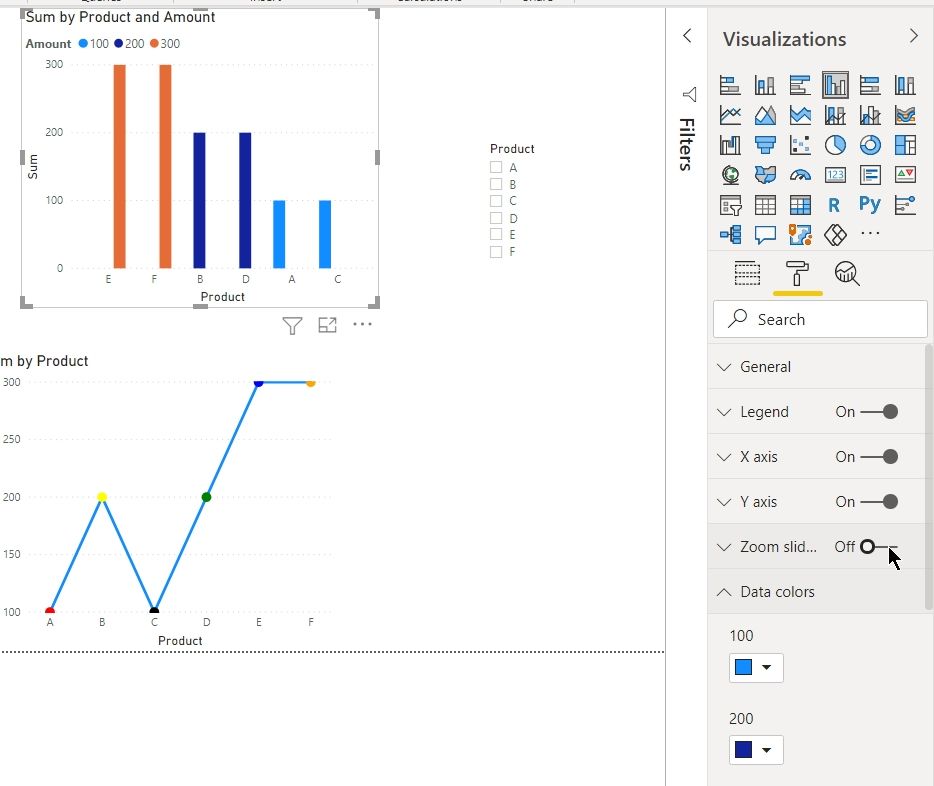This screenshot has height=786, width=934.
Task: Select the Donut chart visual
Action: (870, 145)
